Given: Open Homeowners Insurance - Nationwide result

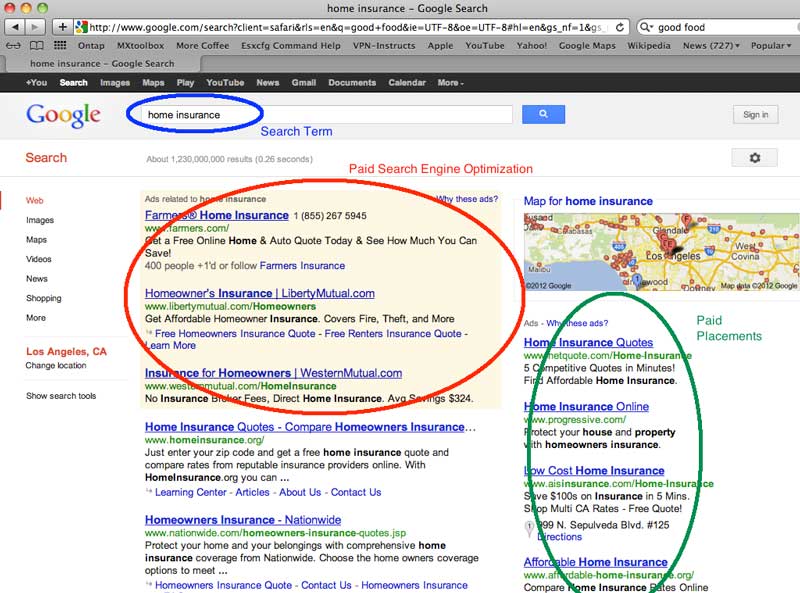Looking at the screenshot, I should pos(243,520).
